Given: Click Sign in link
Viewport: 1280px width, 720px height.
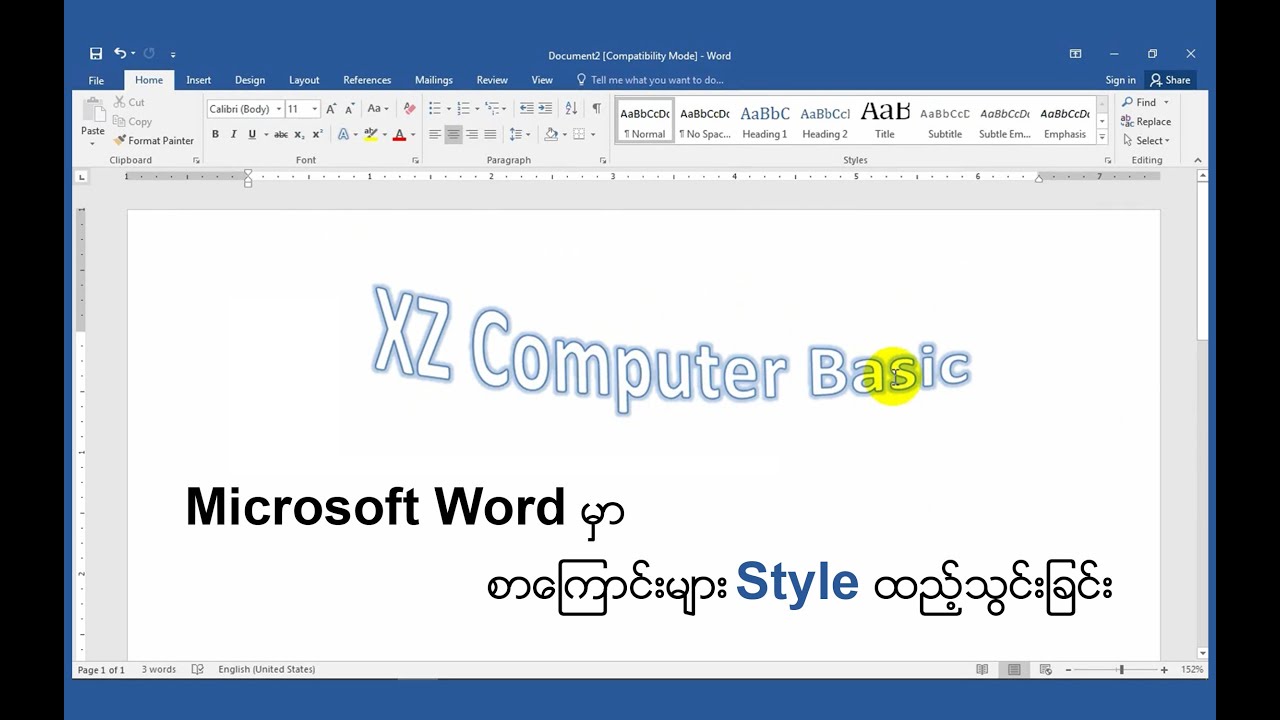Looking at the screenshot, I should 1120,80.
